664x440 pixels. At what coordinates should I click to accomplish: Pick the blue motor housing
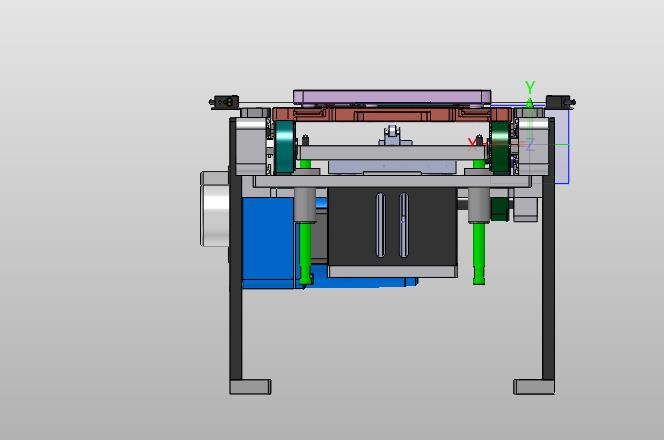(268, 244)
